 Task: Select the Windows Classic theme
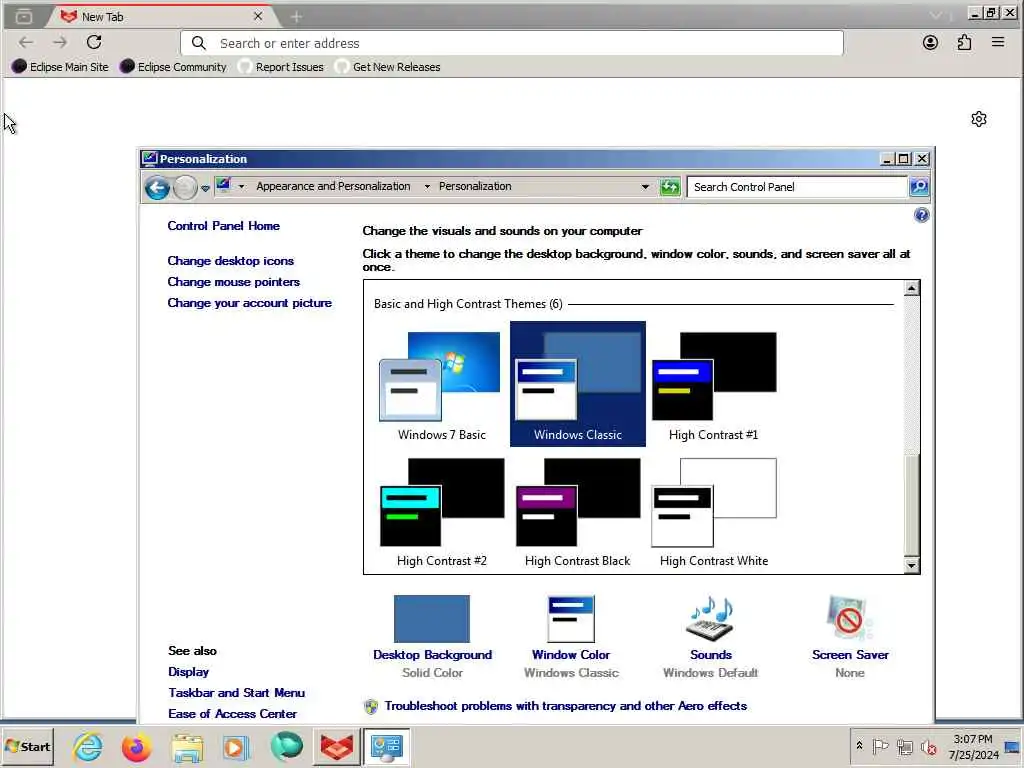(x=577, y=384)
